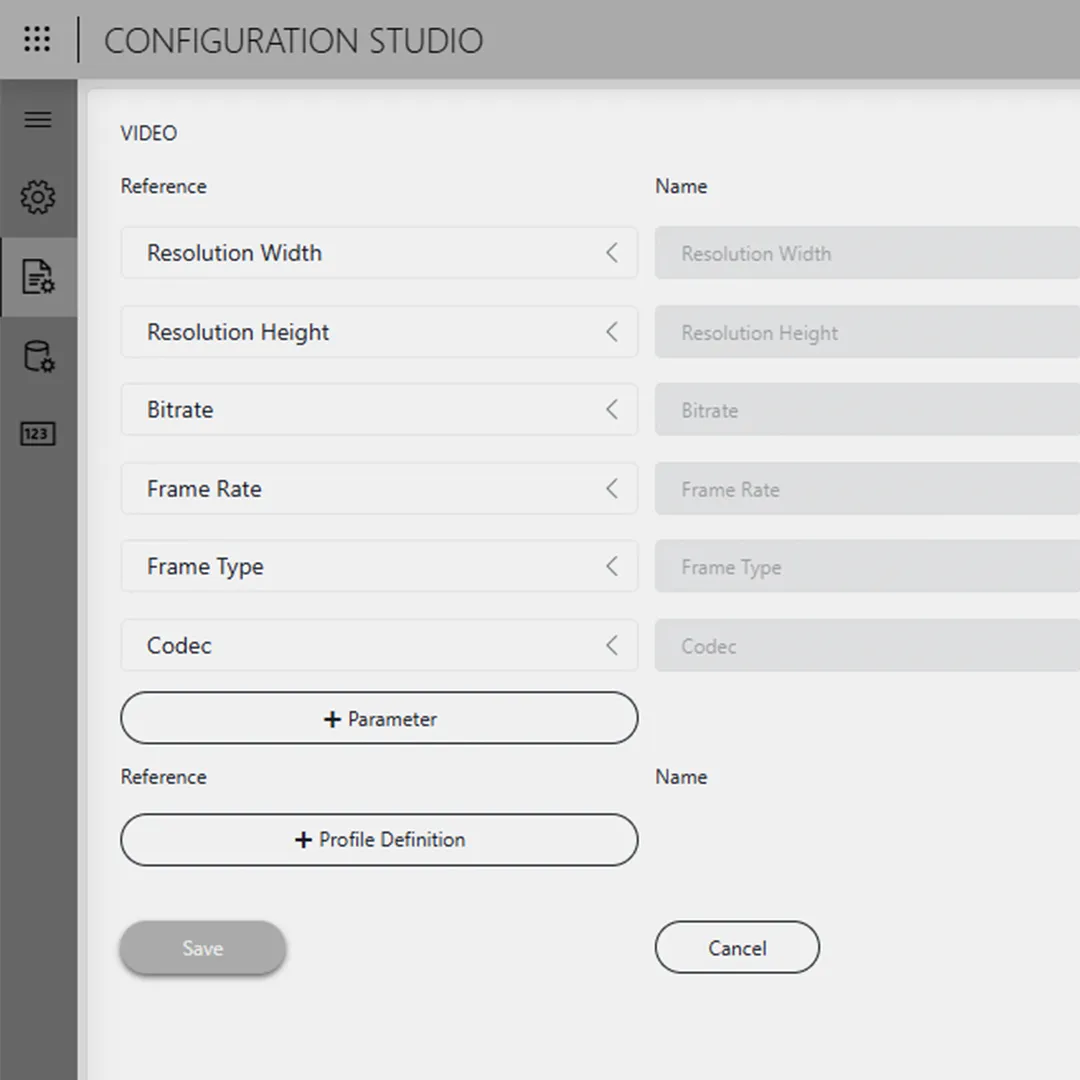Open the 123 numbering sidebar icon
Image resolution: width=1080 pixels, height=1080 pixels.
click(x=38, y=434)
